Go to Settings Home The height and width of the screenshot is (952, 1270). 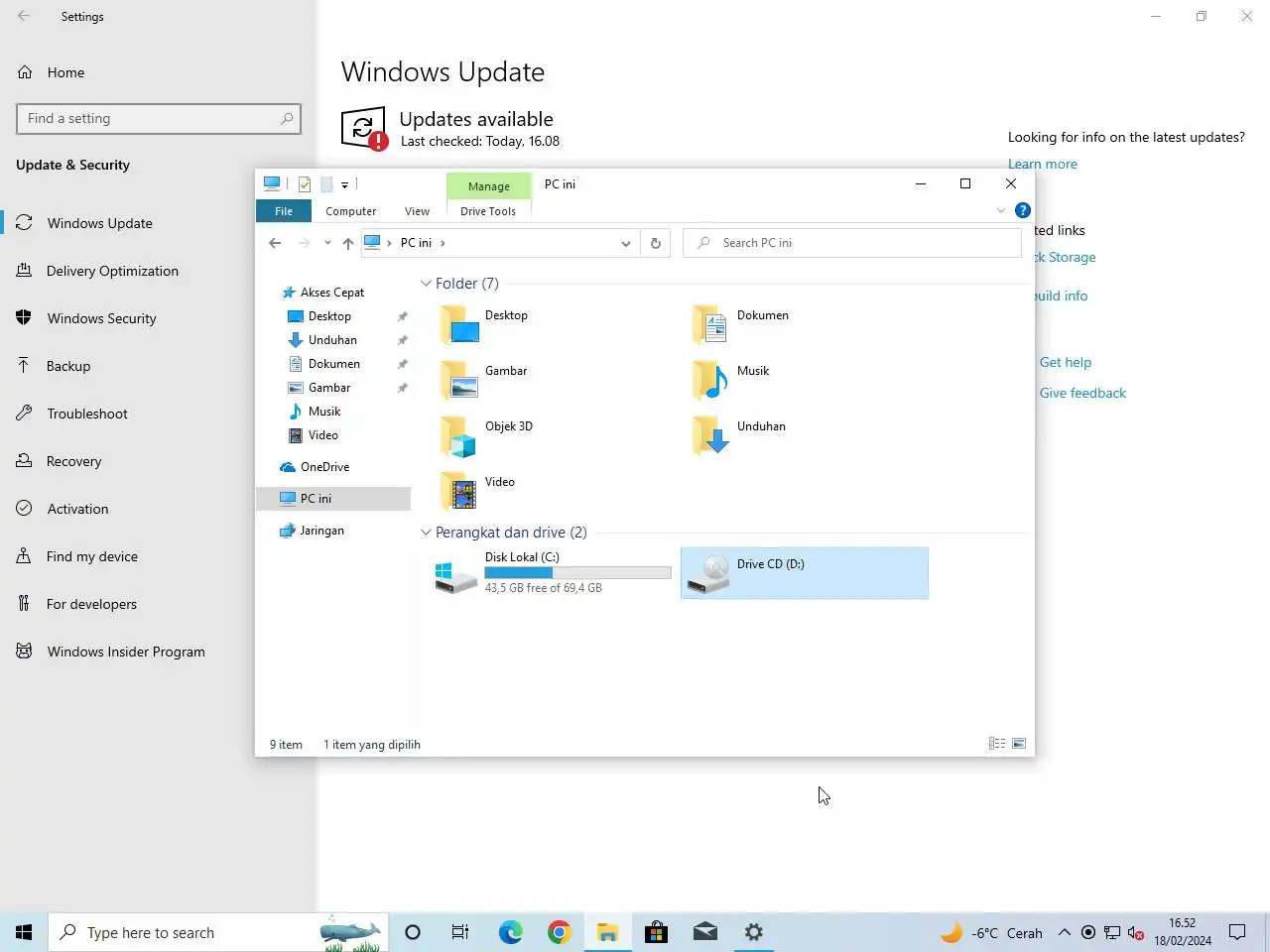tap(65, 72)
